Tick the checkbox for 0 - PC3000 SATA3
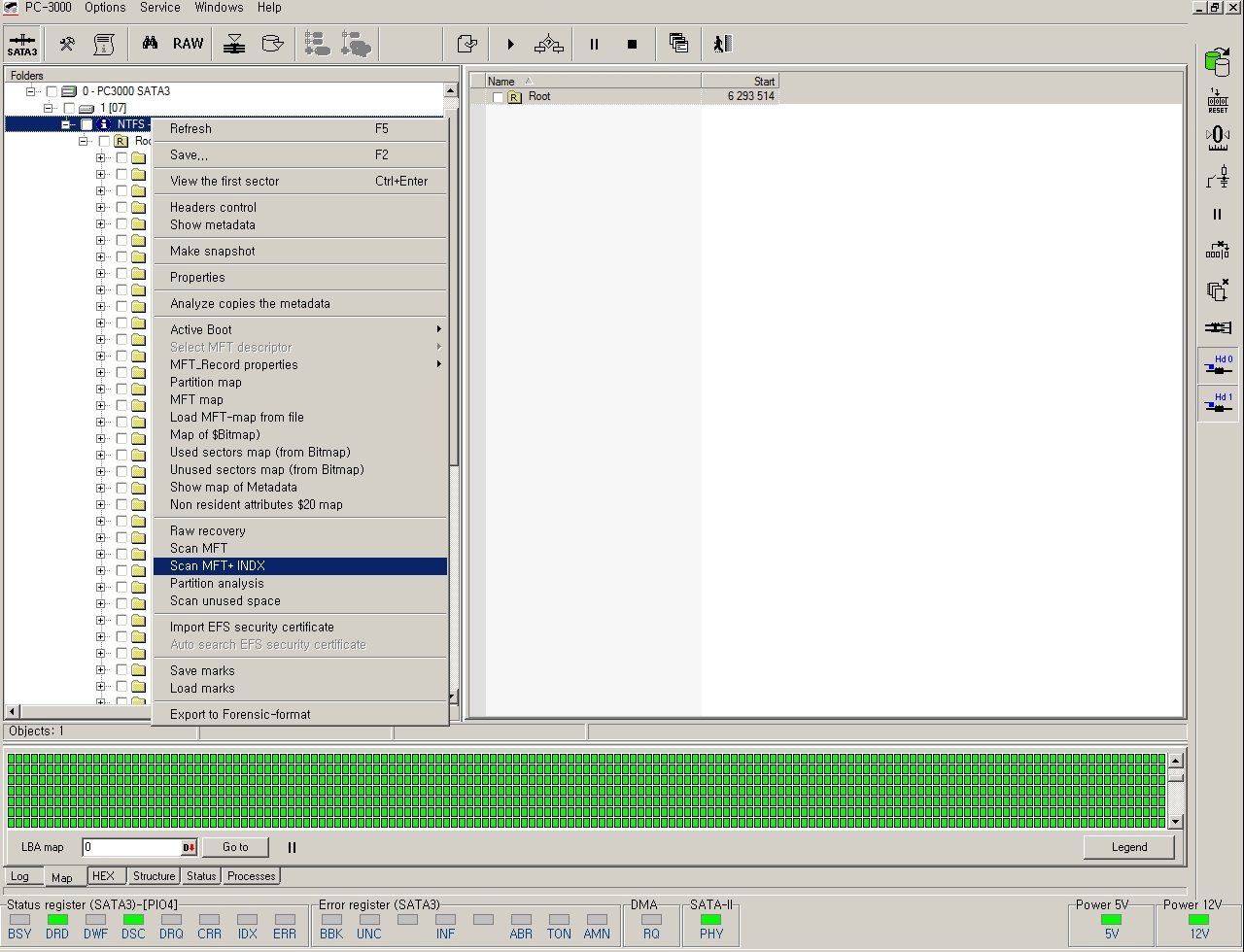The width and height of the screenshot is (1244, 952). (52, 91)
